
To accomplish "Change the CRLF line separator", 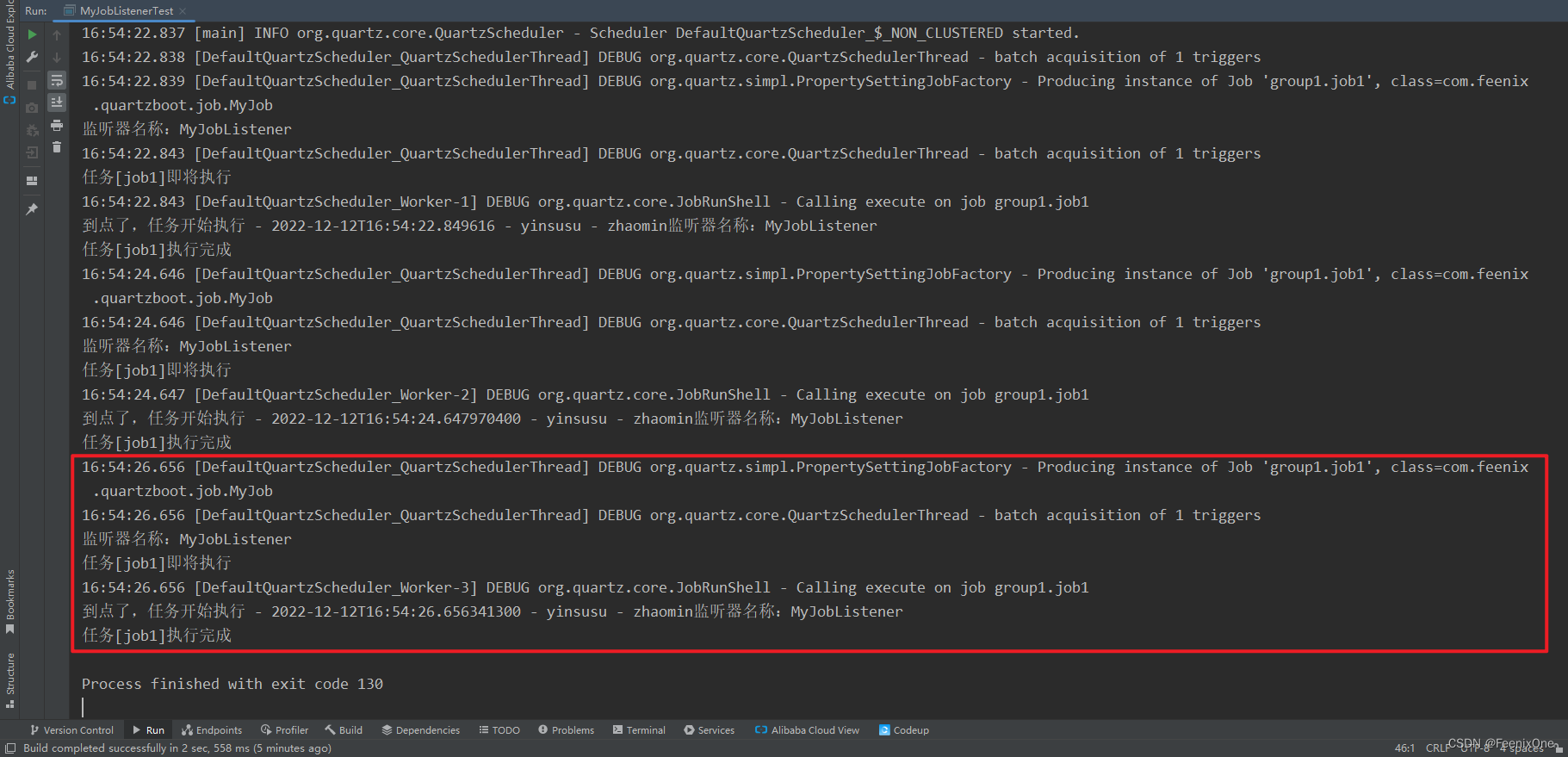I will click(x=1438, y=748).
